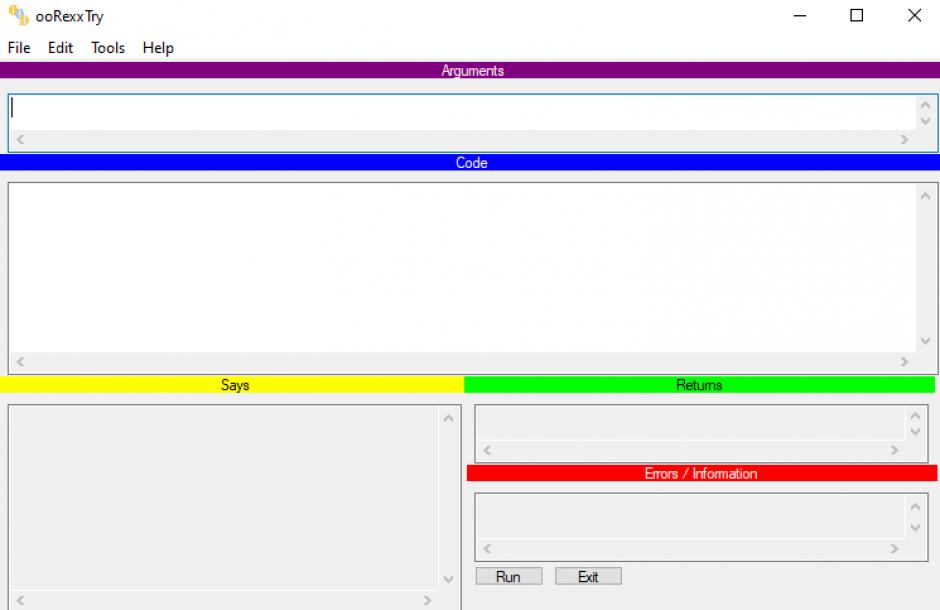
Task: Click Code area scroll left arrow
Action: 20,362
